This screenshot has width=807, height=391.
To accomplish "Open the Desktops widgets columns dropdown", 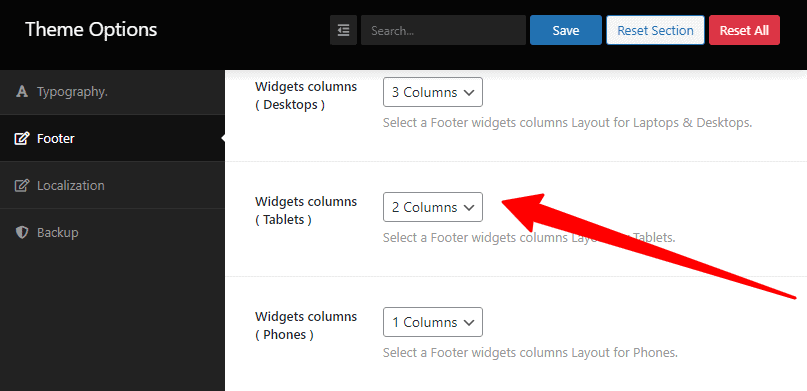I will pyautogui.click(x=433, y=92).
